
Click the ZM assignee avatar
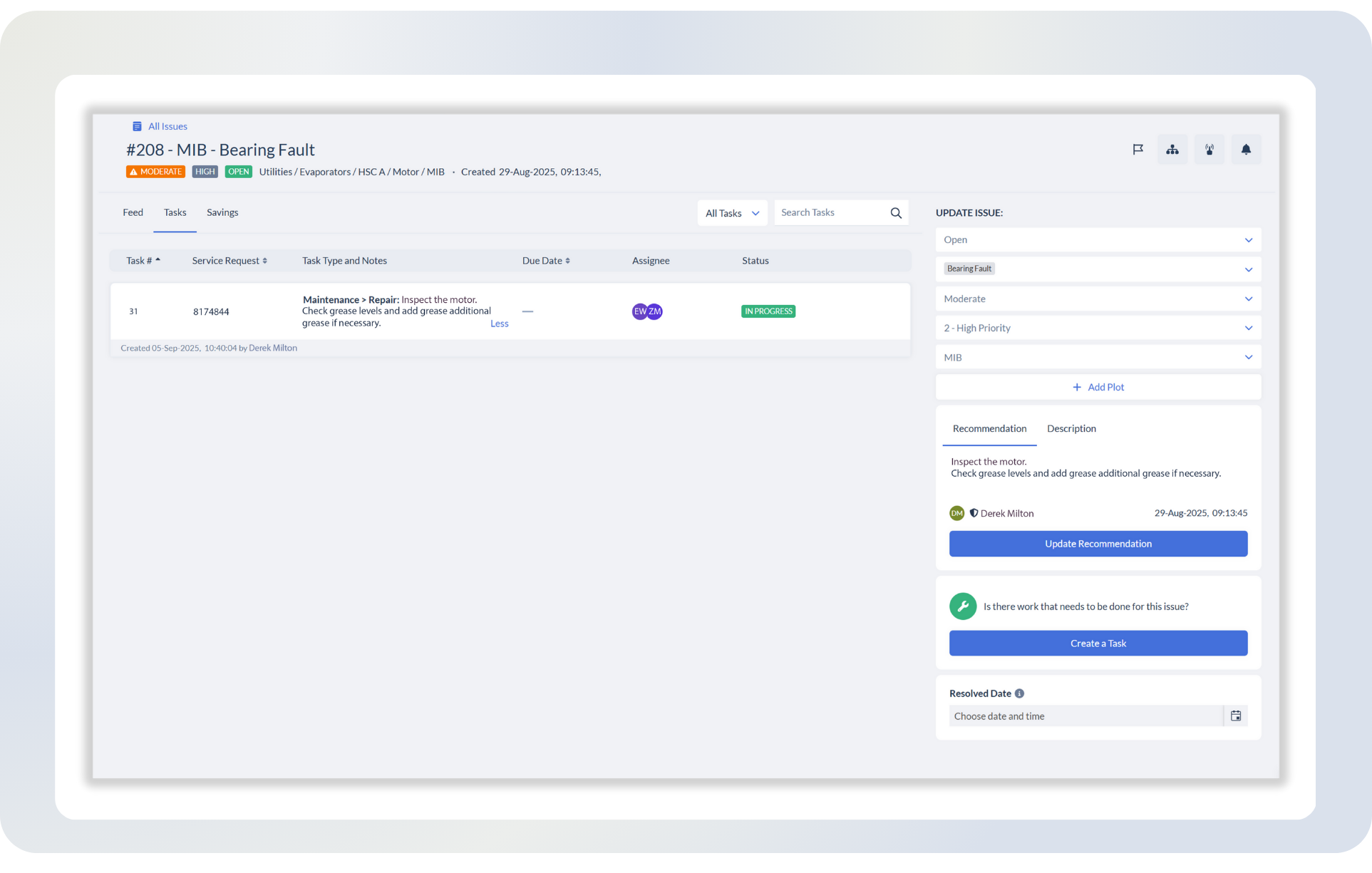656,311
